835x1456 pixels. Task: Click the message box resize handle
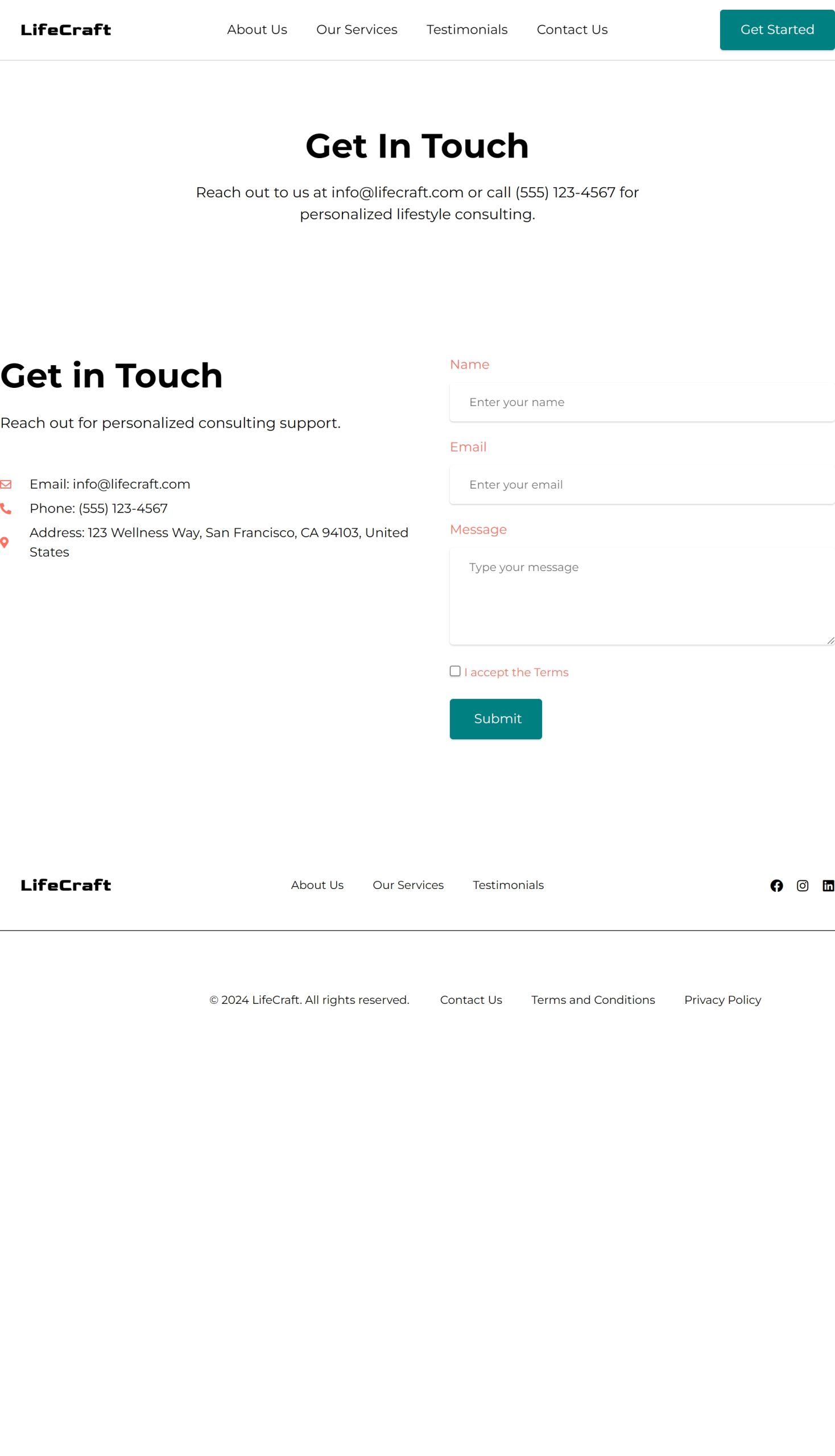click(830, 640)
